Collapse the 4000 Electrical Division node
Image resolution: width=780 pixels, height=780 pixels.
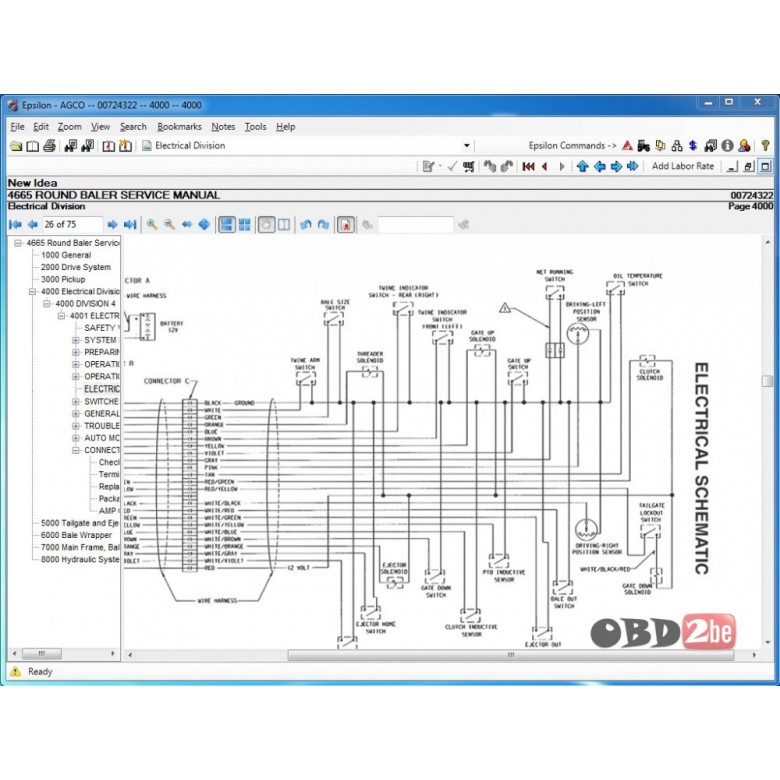(32, 292)
